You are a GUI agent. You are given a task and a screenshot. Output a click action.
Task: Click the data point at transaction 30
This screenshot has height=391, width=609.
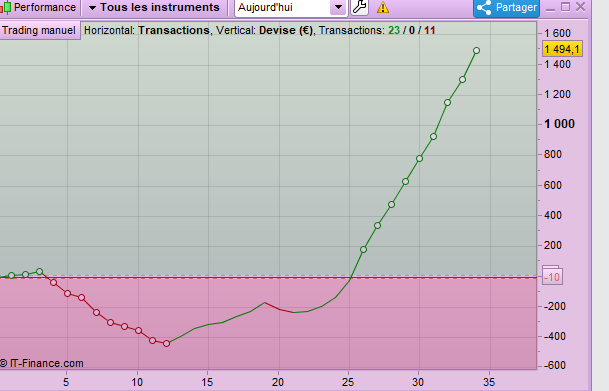[x=419, y=158]
